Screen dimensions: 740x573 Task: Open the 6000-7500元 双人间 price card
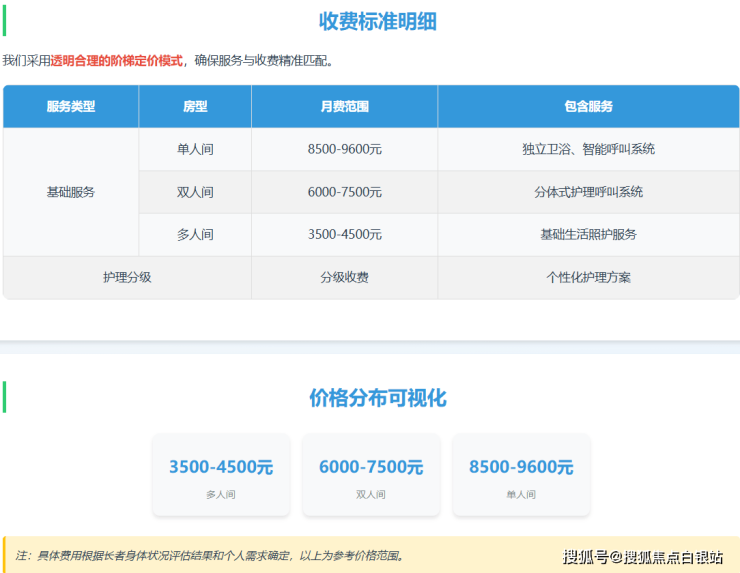pyautogui.click(x=371, y=476)
